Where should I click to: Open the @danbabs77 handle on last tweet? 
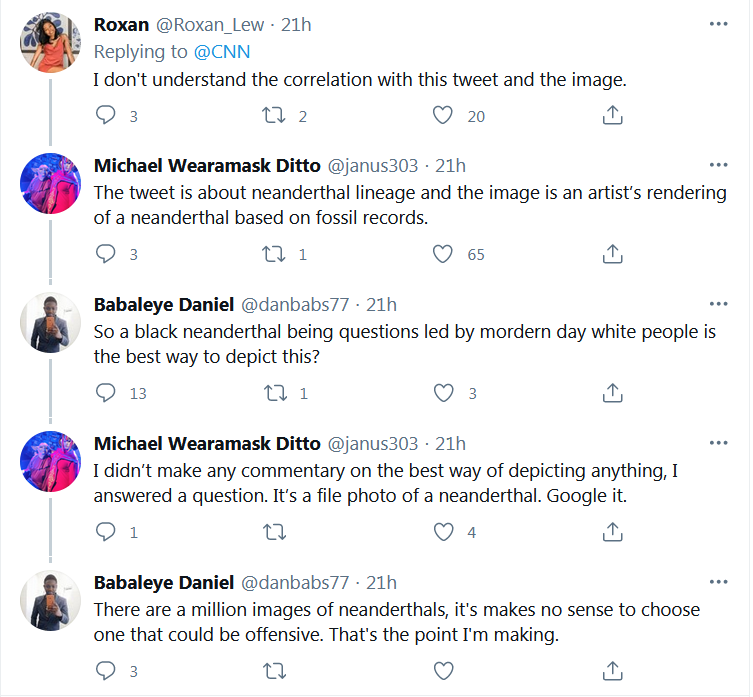coord(295,583)
